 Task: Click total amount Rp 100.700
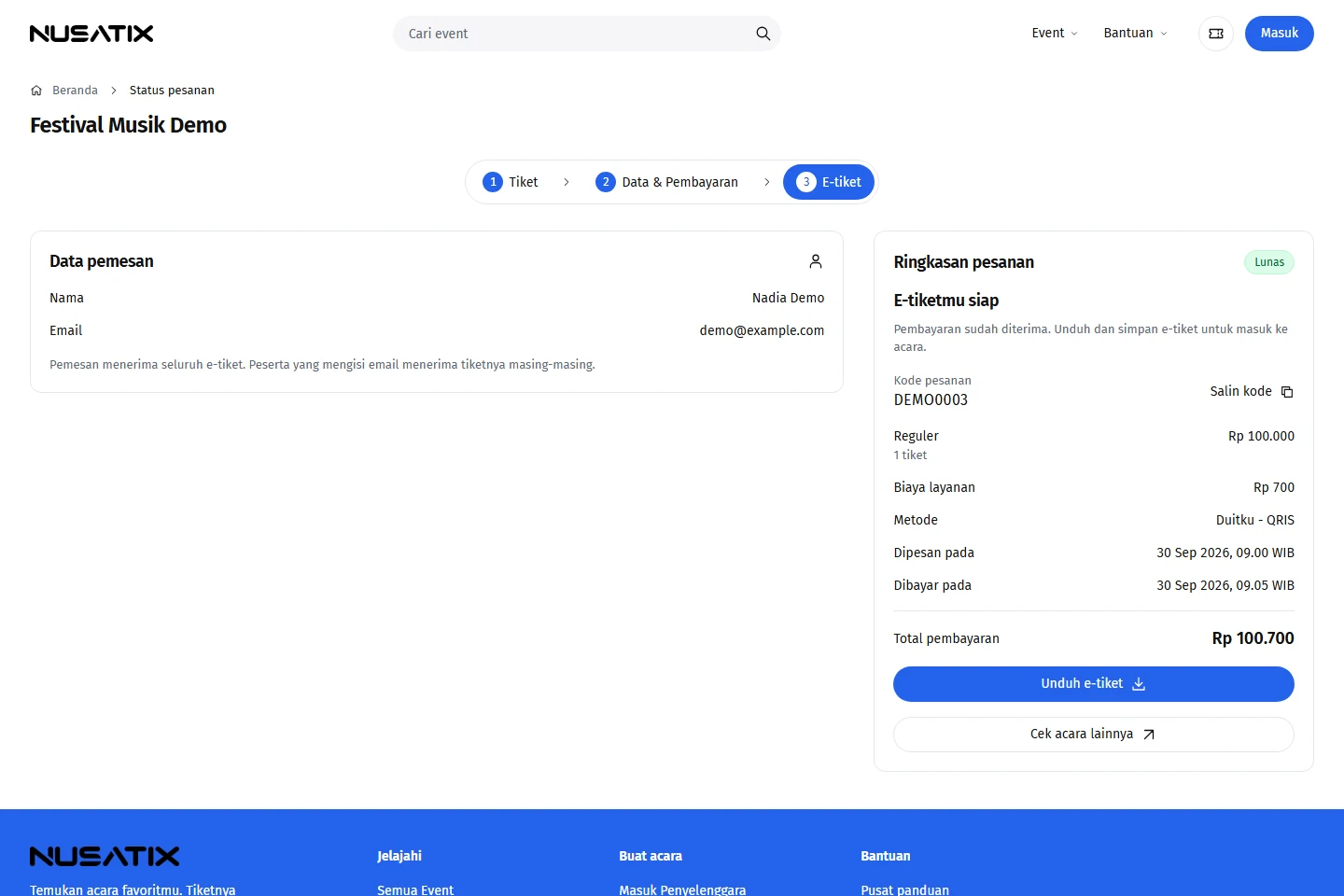(1253, 638)
